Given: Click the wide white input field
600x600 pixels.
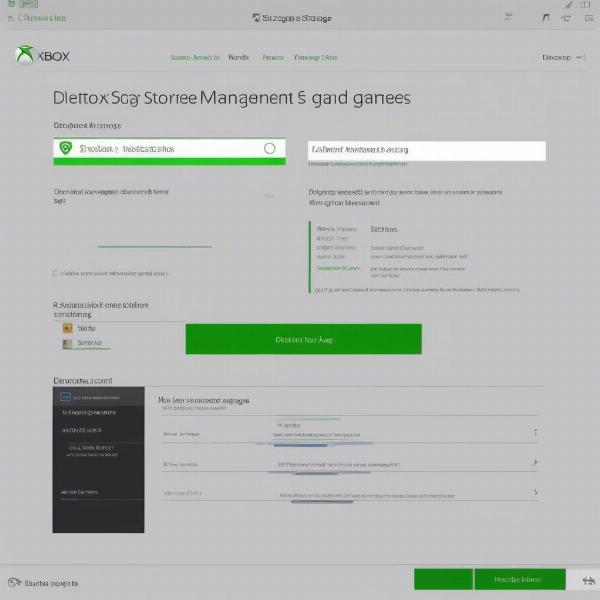Looking at the screenshot, I should pos(427,151).
